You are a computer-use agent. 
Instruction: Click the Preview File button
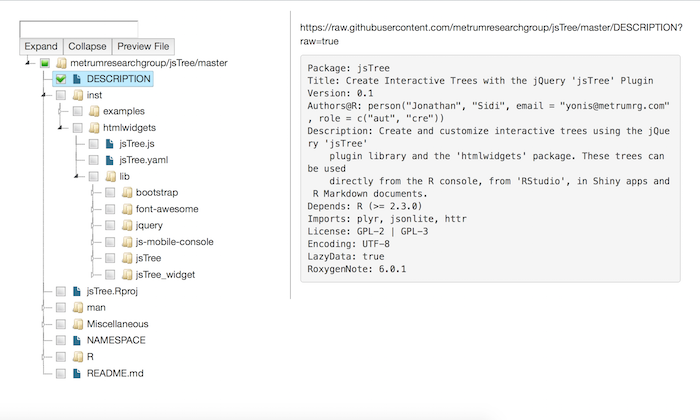pyautogui.click(x=143, y=46)
